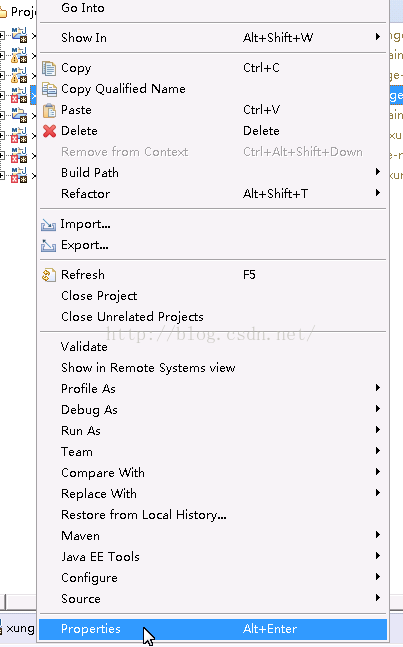This screenshot has width=403, height=647.
Task: Click the red Delete X icon
Action: tap(49, 131)
